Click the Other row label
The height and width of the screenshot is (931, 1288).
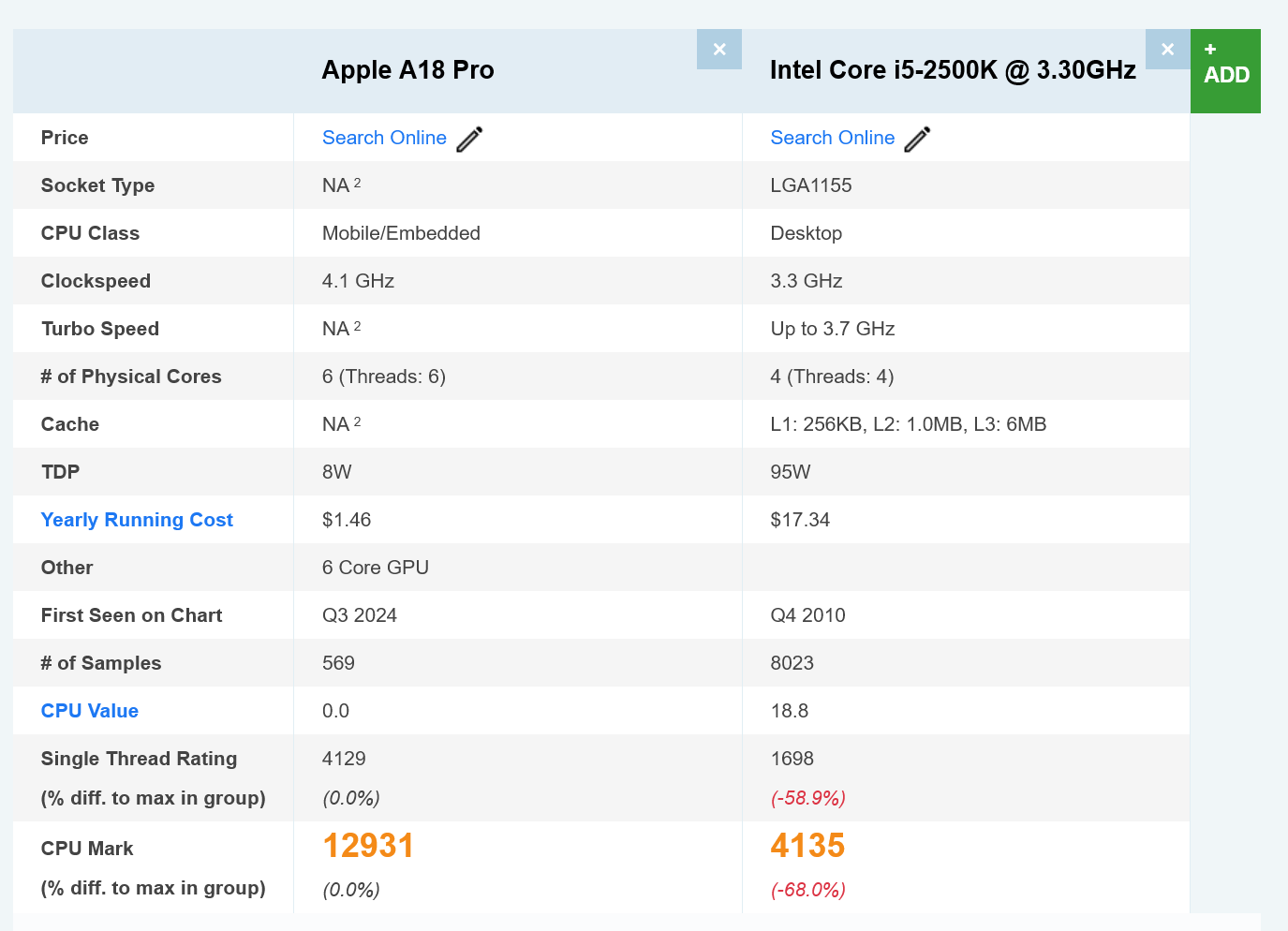point(67,568)
